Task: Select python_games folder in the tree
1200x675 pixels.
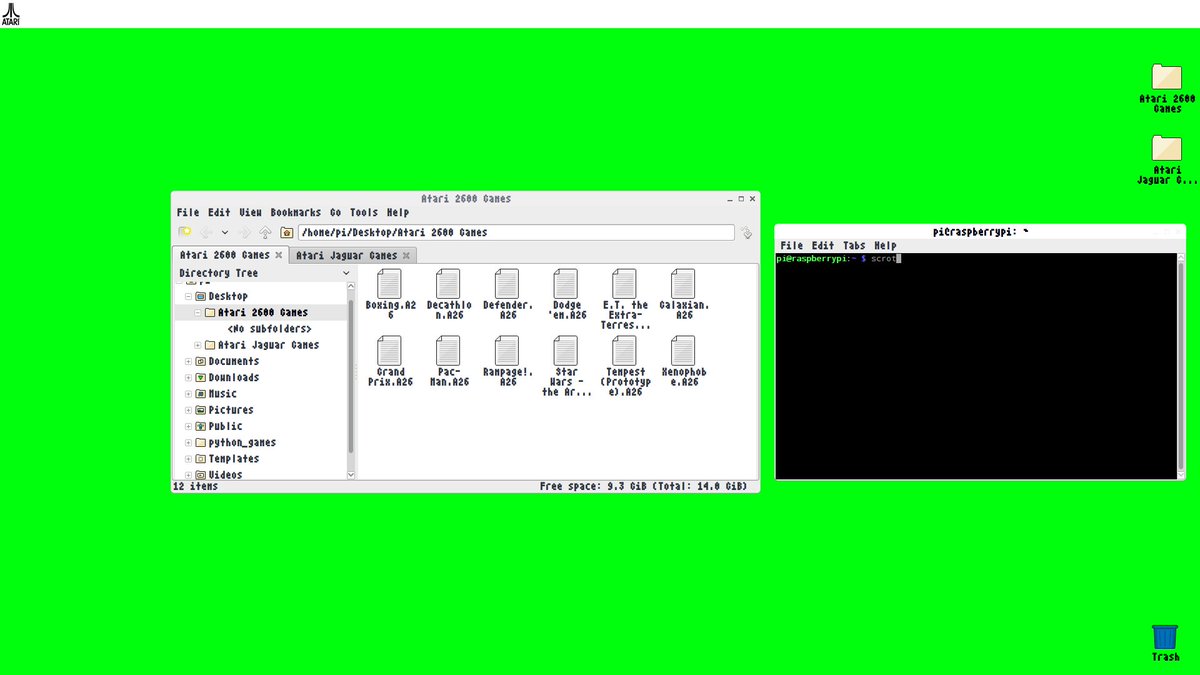Action: click(x=235, y=443)
